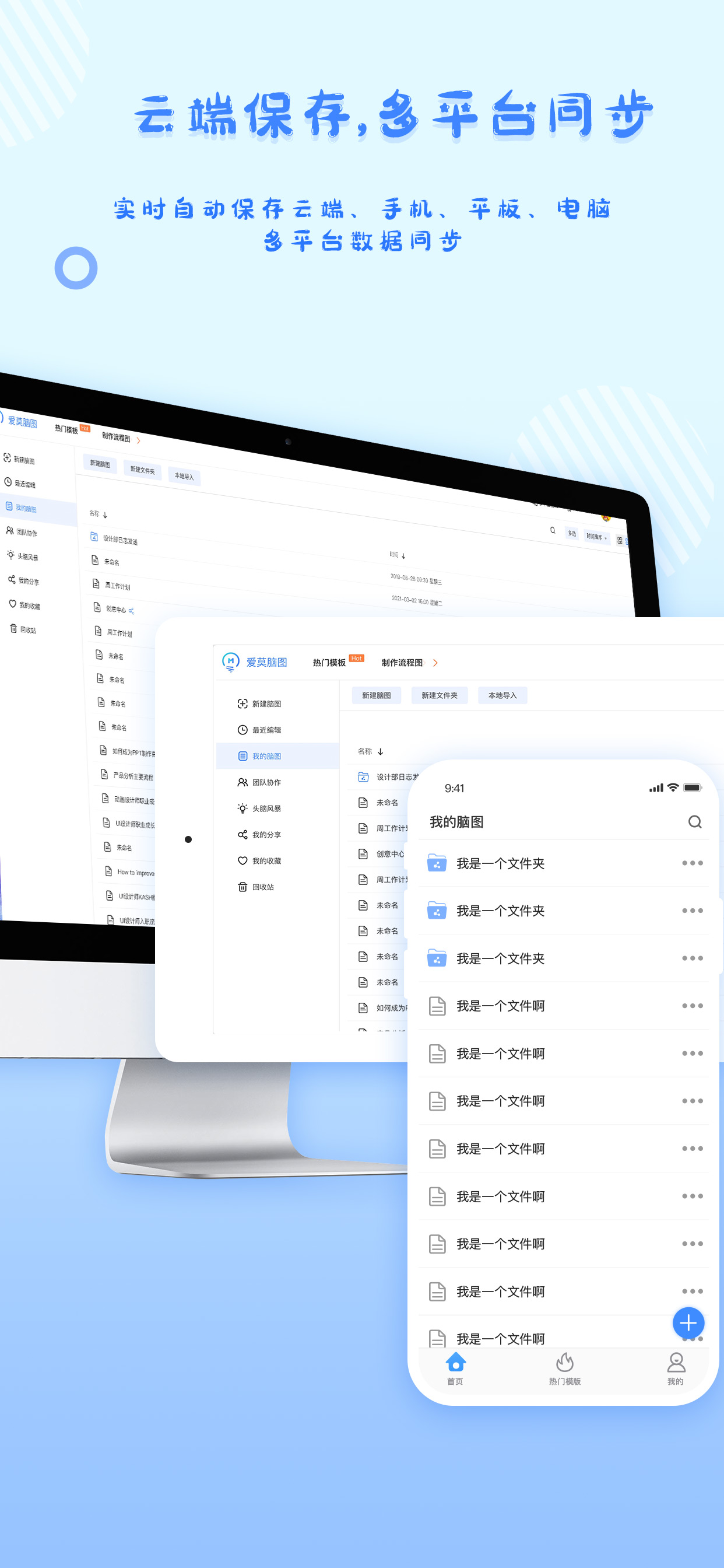Click the search magnifier on the monitor
The height and width of the screenshot is (1568, 724).
point(553,530)
